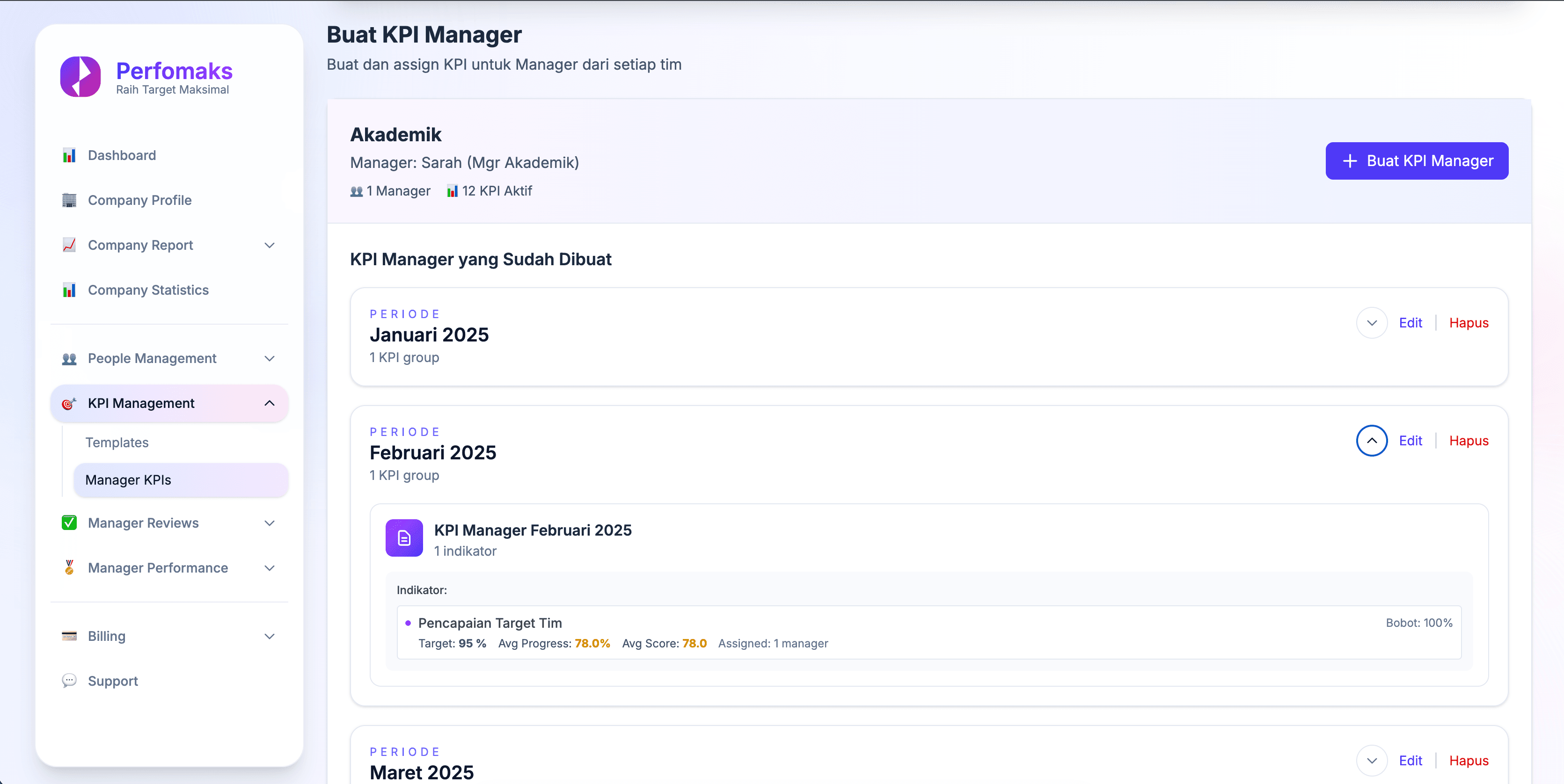The height and width of the screenshot is (784, 1564).
Task: Expand People Management submenu chevron
Action: point(270,358)
